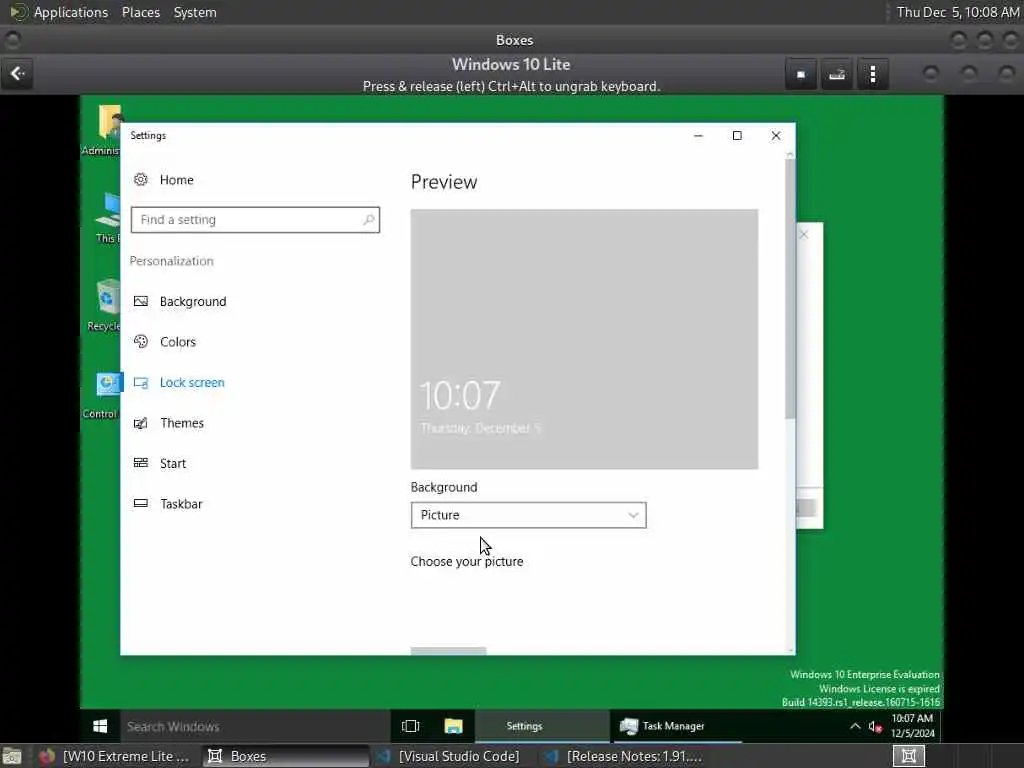Screen dimensions: 1024x768
Task: Switch to Visual Studio Code in panel
Action: 451,756
